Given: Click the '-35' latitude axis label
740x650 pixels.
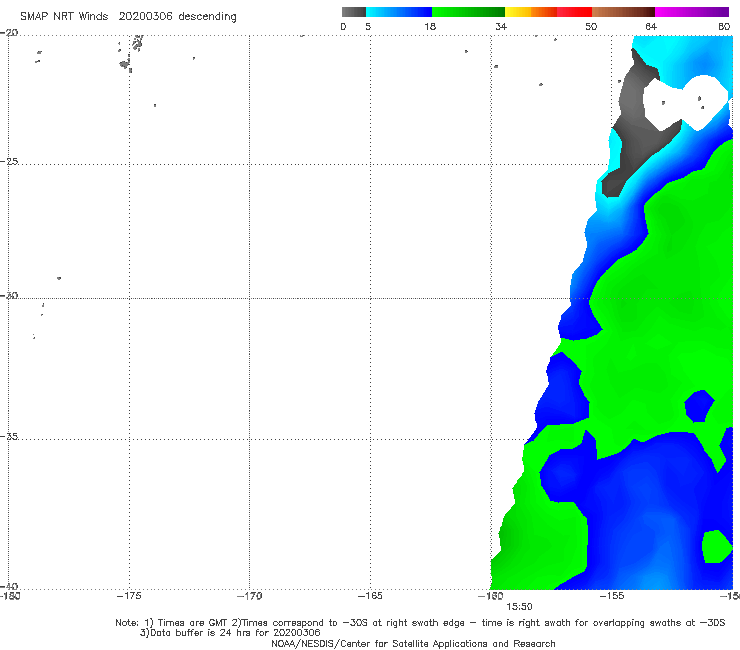Looking at the screenshot, I should click(x=9, y=436).
